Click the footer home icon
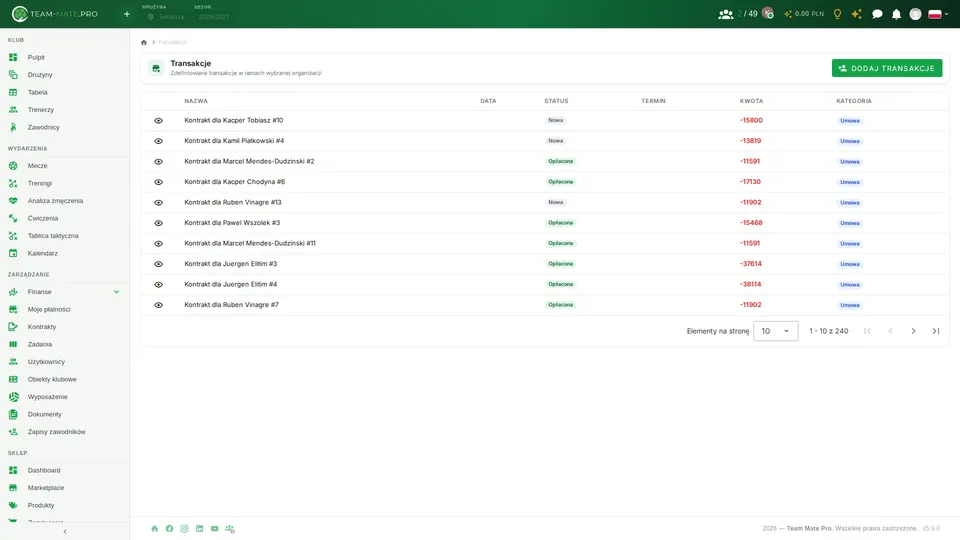Screen dimensions: 960x540 [x=154, y=528]
